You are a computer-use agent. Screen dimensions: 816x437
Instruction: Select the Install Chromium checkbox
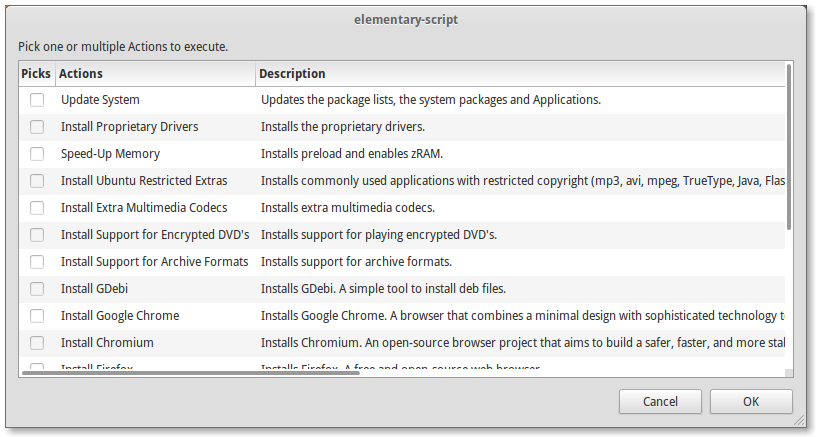click(x=37, y=343)
